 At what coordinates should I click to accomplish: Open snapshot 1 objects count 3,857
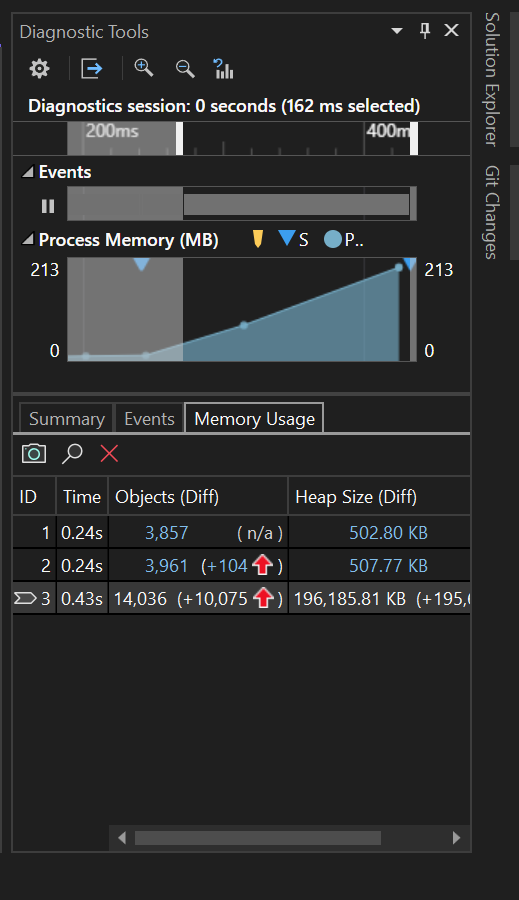pos(166,533)
